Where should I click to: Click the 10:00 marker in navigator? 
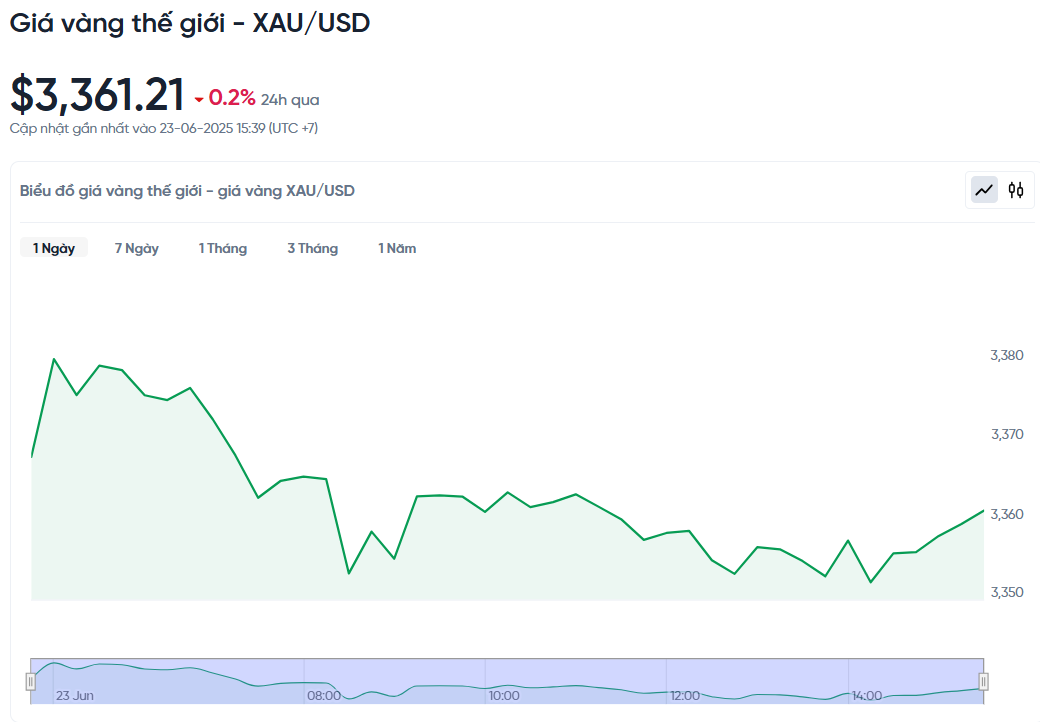504,695
